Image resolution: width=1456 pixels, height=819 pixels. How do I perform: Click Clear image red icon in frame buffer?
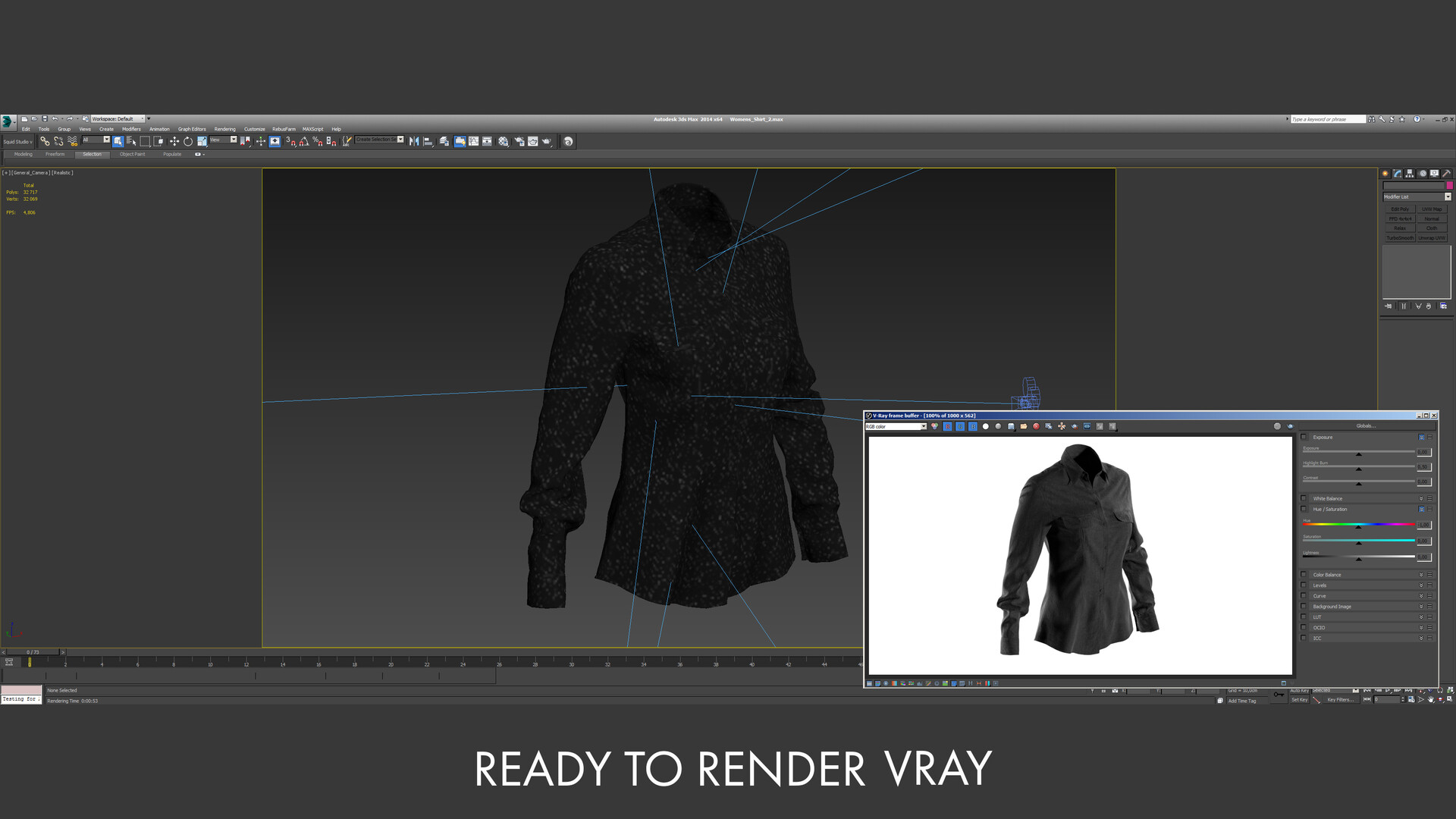(x=1036, y=426)
